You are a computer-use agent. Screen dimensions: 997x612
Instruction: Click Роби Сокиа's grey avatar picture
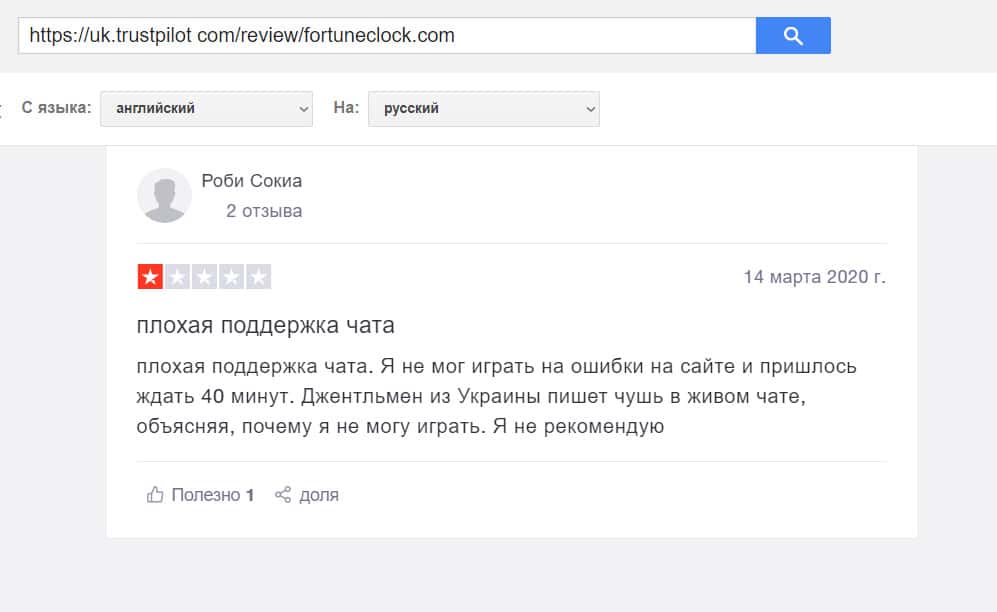pos(164,195)
